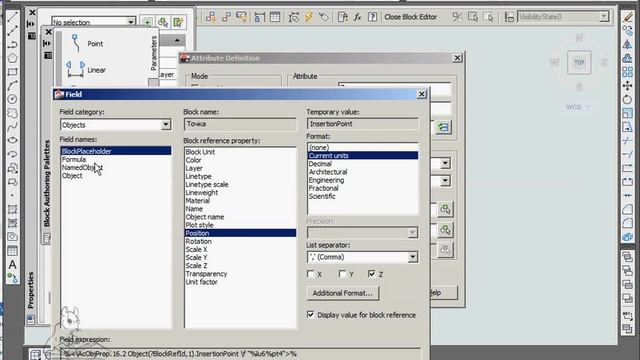Select the Move tool in right toolbar

[627, 85]
